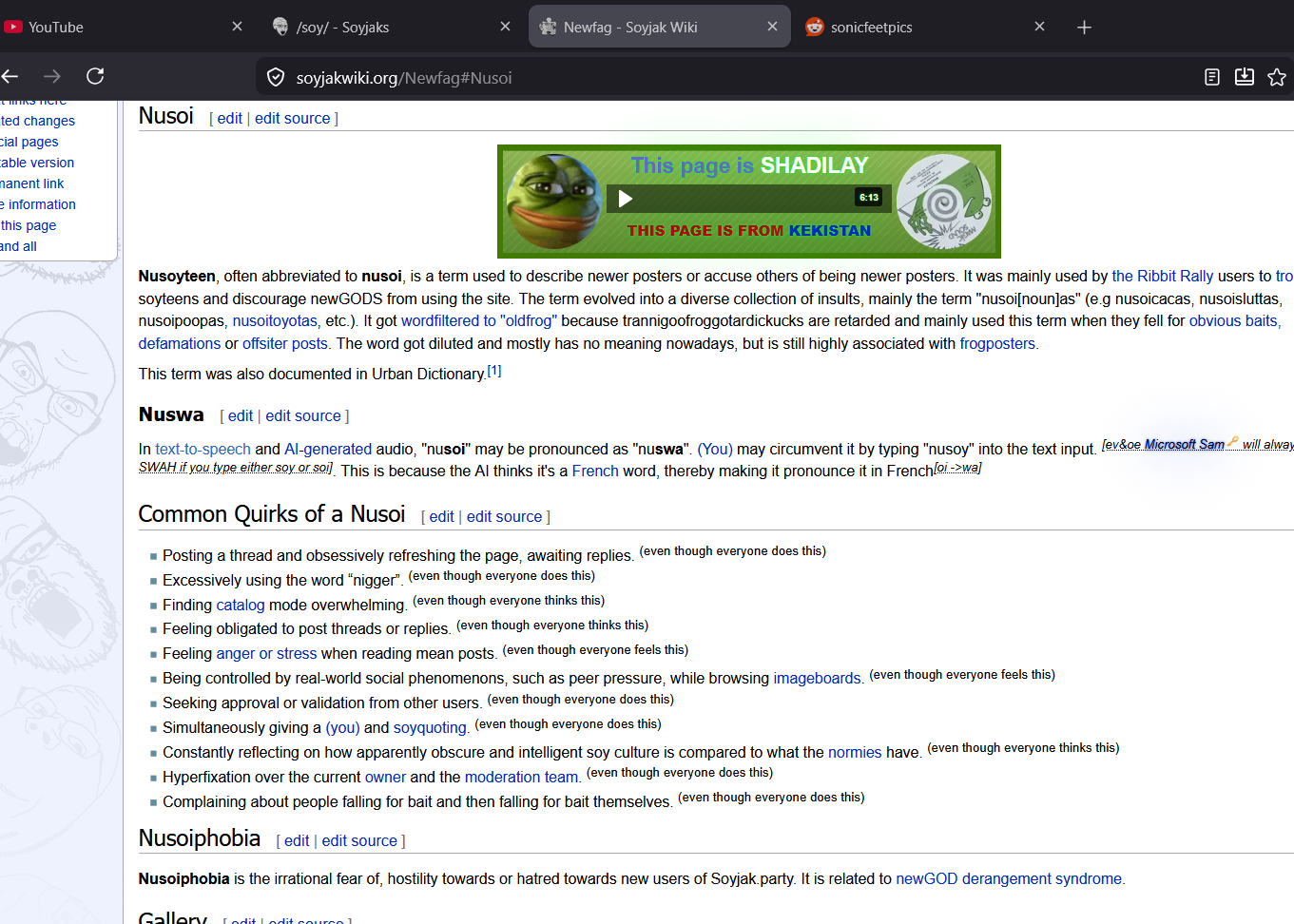Click the install/download icon in the address bar
Screen dimensions: 1294x924
(1244, 77)
